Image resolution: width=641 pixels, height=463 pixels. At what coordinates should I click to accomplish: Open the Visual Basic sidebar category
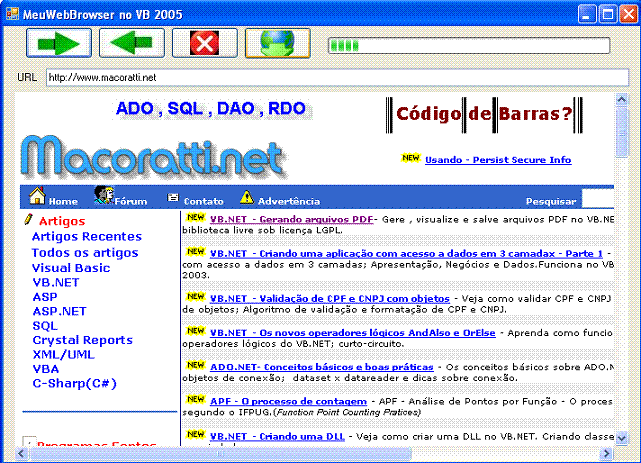coord(71,268)
